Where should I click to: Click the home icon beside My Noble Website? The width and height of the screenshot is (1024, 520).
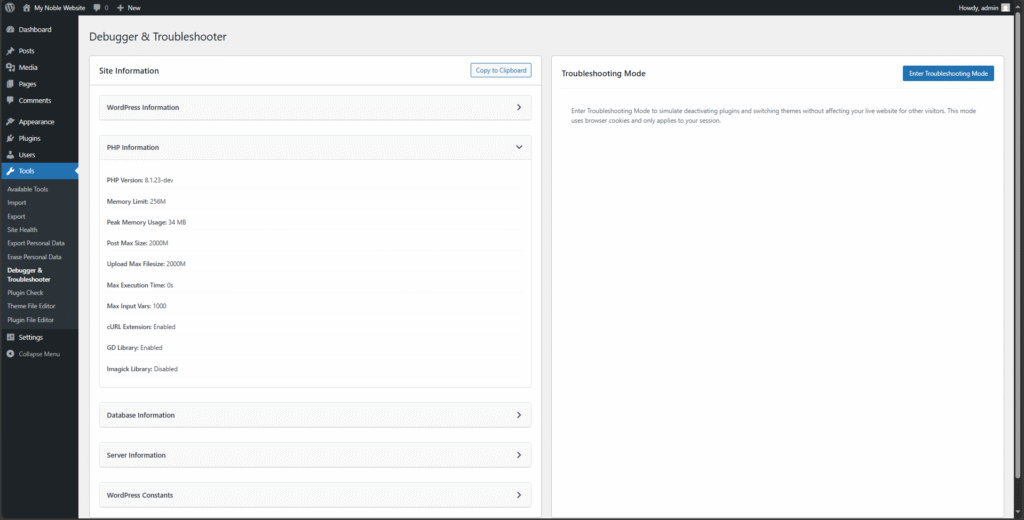(26, 7)
